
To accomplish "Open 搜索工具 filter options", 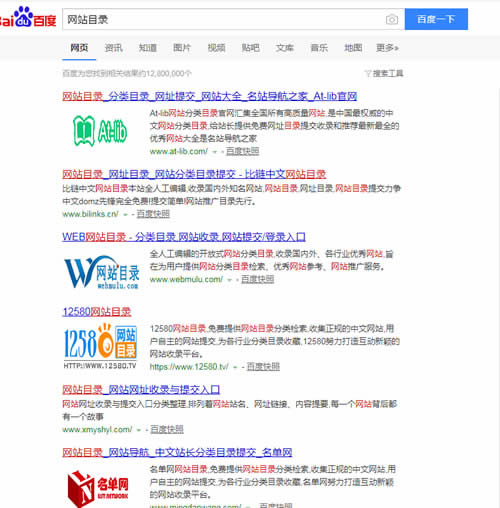I will [x=388, y=73].
